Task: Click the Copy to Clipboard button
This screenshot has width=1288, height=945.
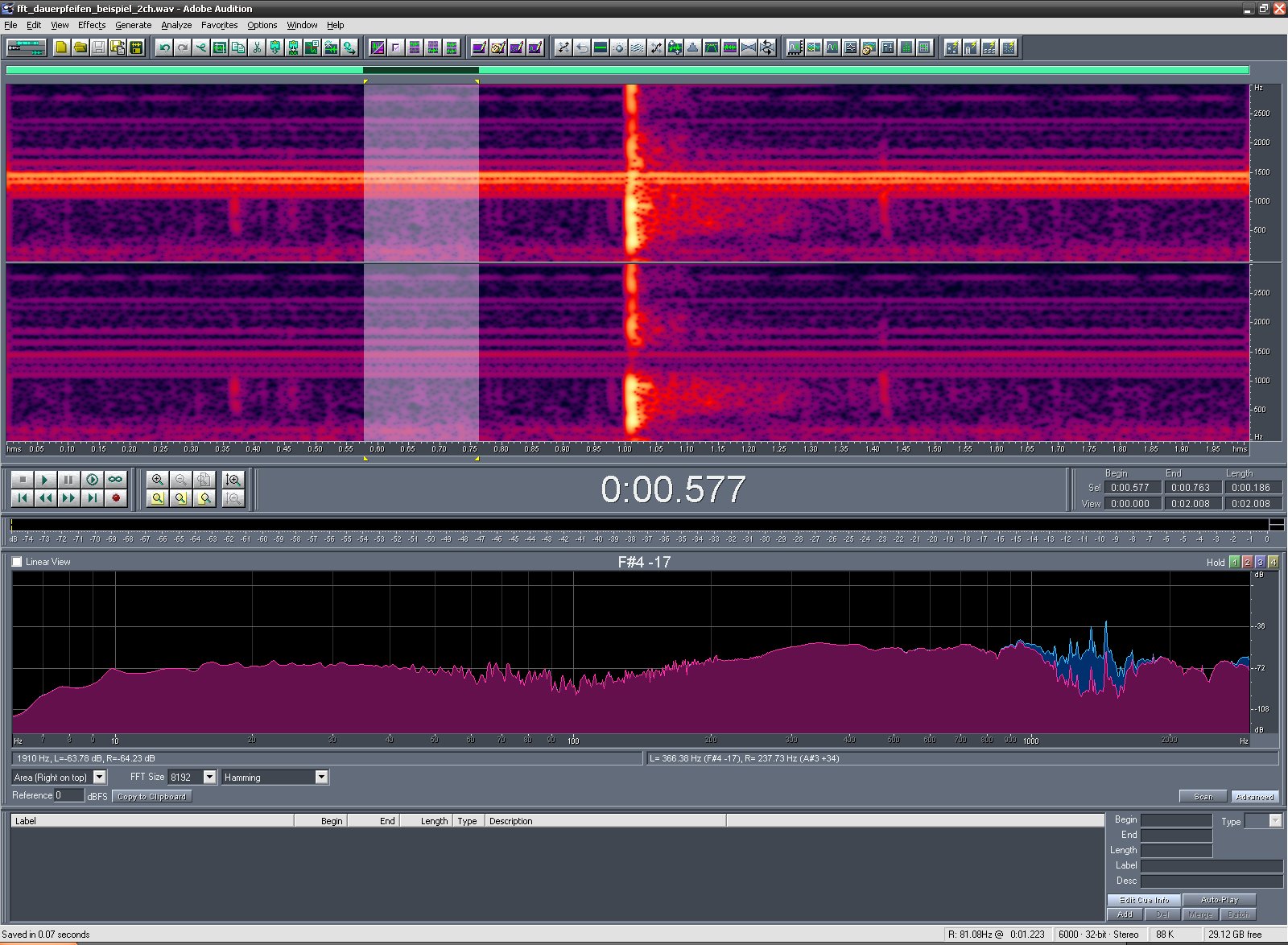Action: [x=151, y=796]
